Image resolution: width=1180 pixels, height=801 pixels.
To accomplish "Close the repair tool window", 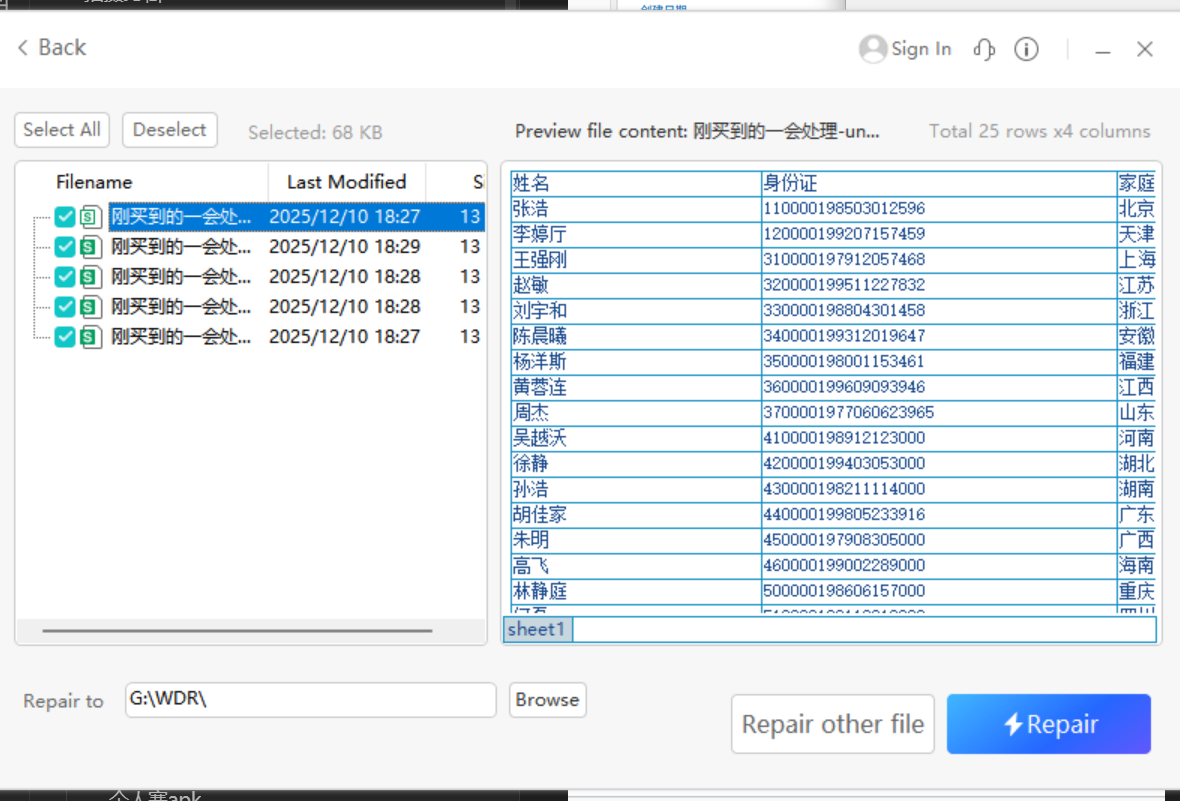I will (x=1145, y=49).
